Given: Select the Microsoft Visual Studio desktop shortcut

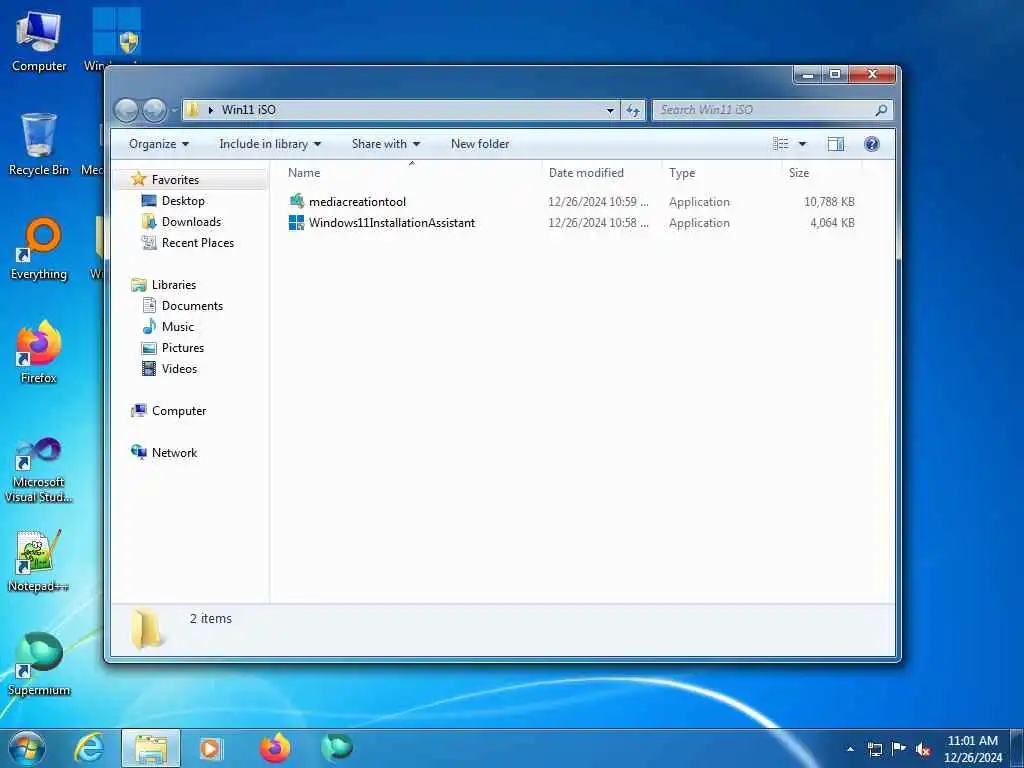Looking at the screenshot, I should click(39, 470).
